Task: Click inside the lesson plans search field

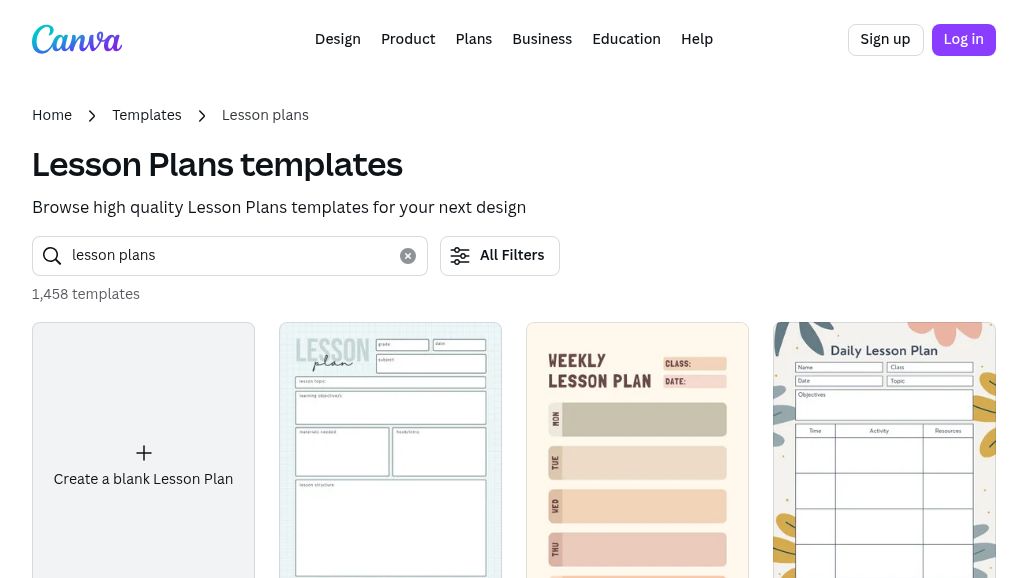Action: pos(229,256)
